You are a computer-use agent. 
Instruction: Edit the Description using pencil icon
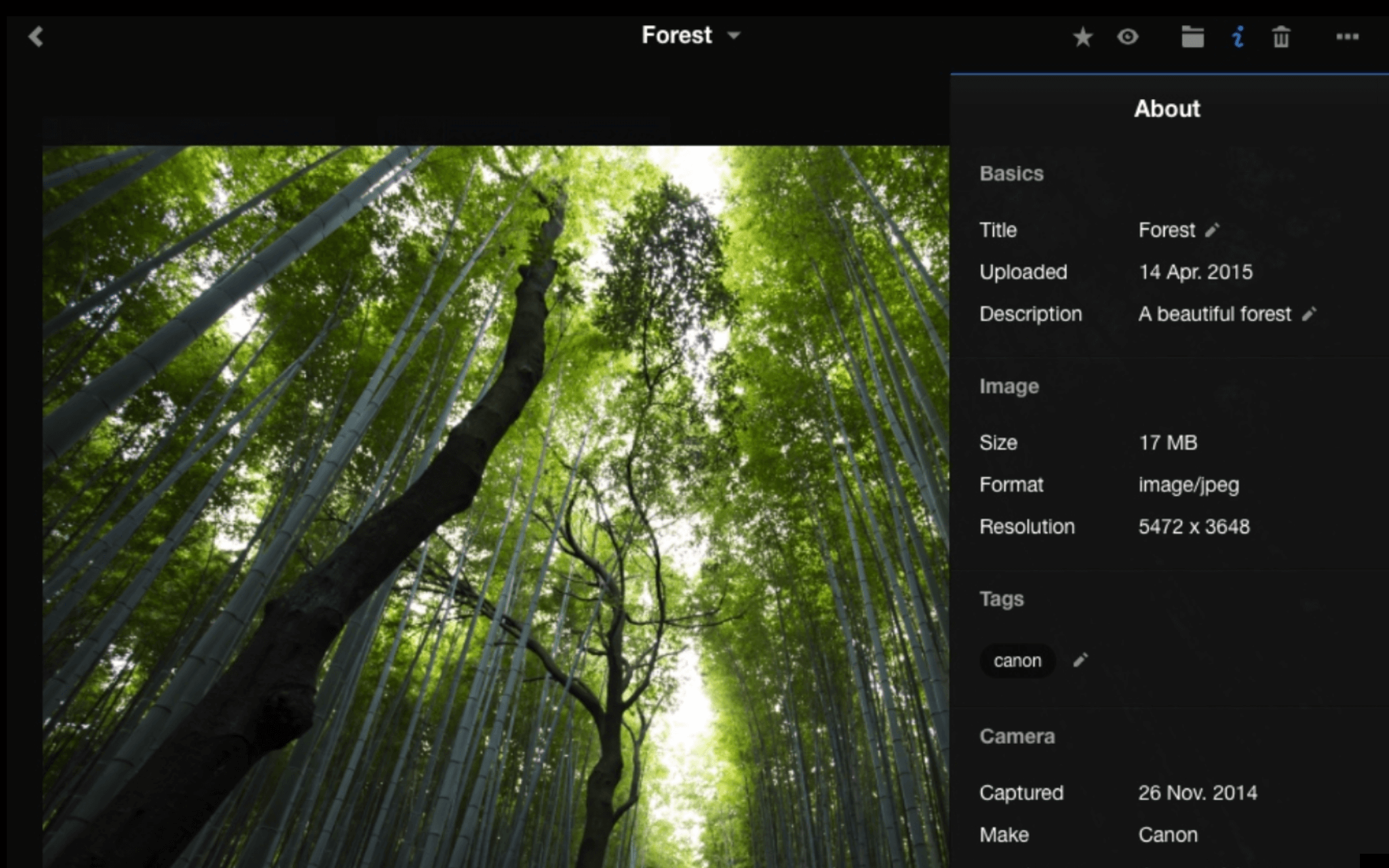(1309, 314)
